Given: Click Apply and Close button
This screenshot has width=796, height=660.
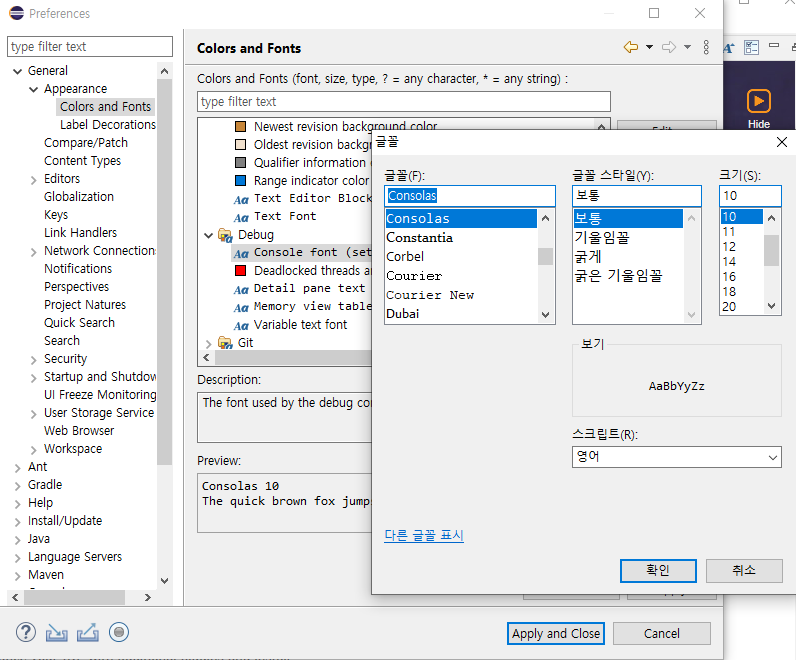Looking at the screenshot, I should click(556, 634).
